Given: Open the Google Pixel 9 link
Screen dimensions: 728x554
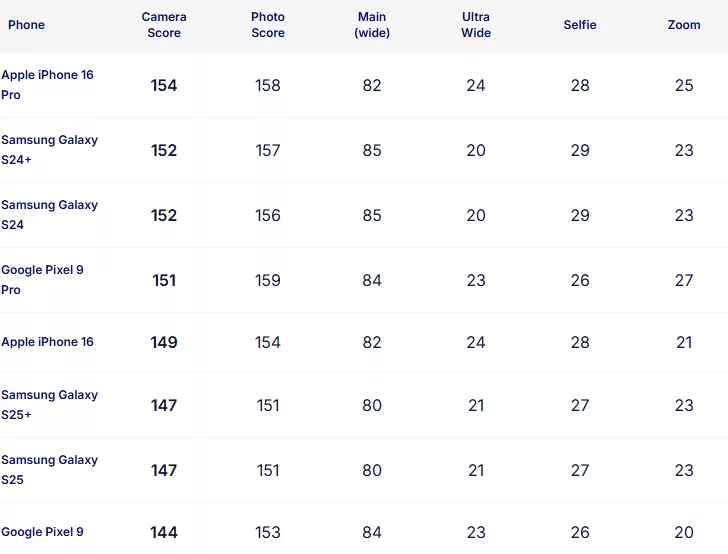Looking at the screenshot, I should click(42, 532).
